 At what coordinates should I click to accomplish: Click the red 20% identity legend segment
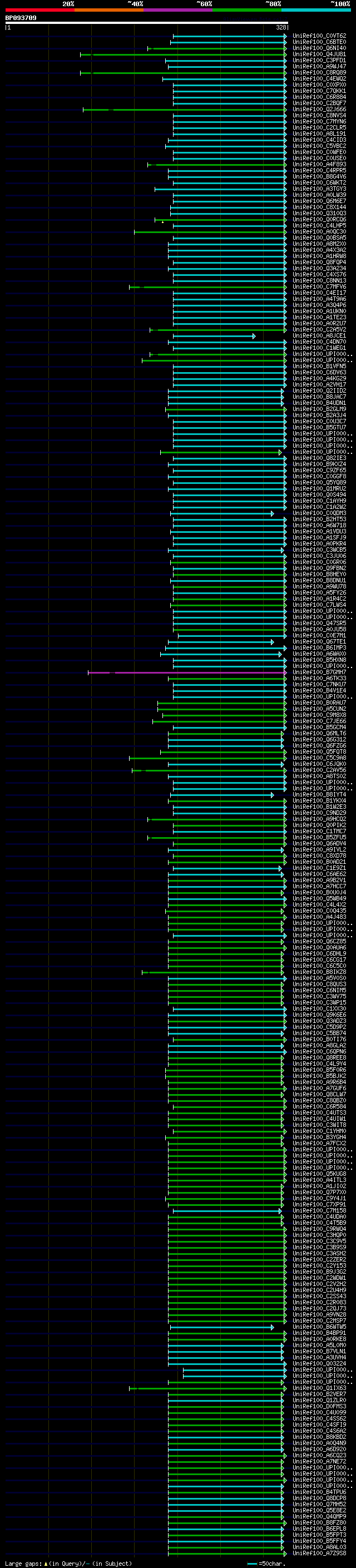(39, 10)
